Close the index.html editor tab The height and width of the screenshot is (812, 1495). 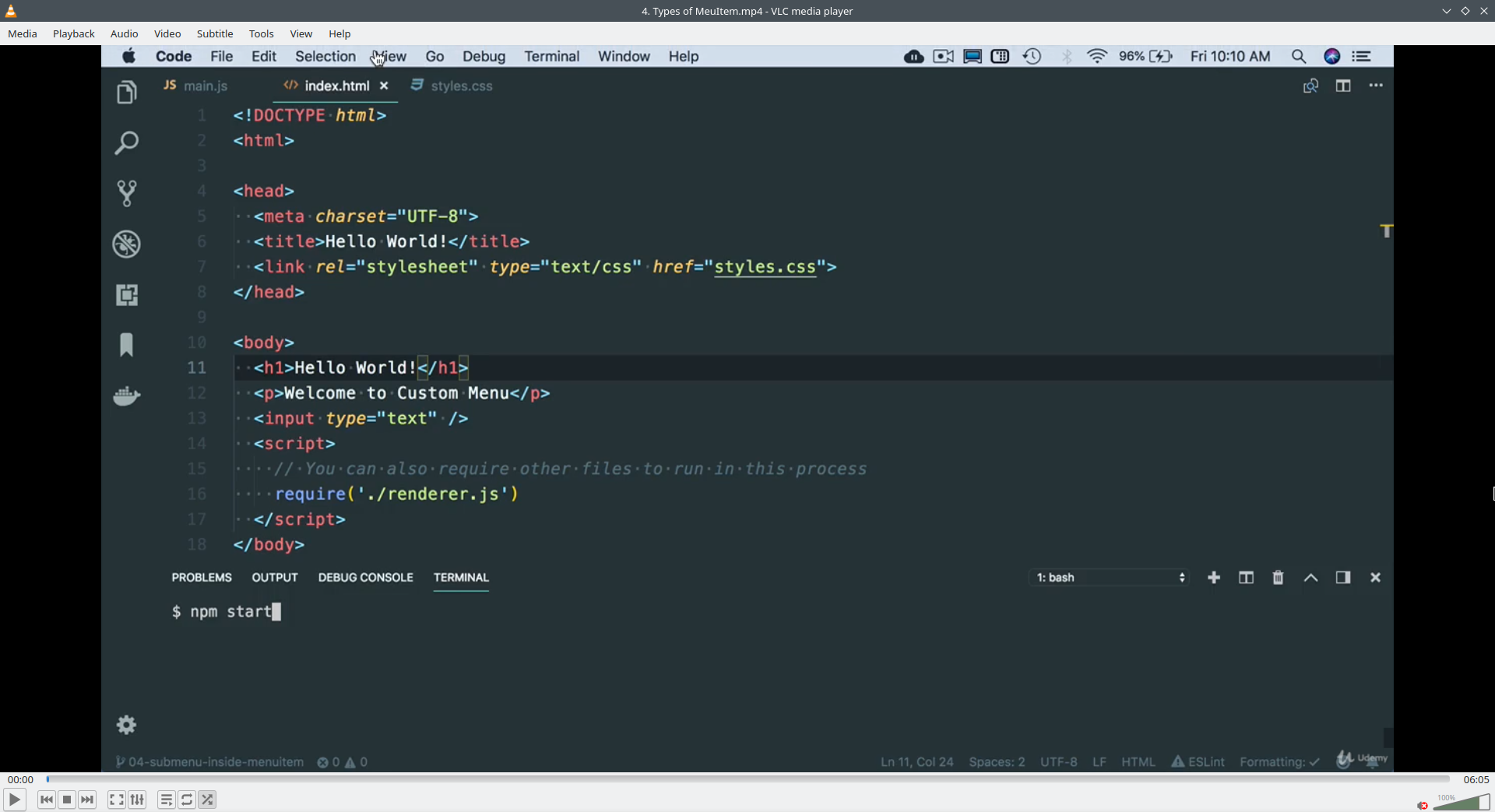pos(384,86)
